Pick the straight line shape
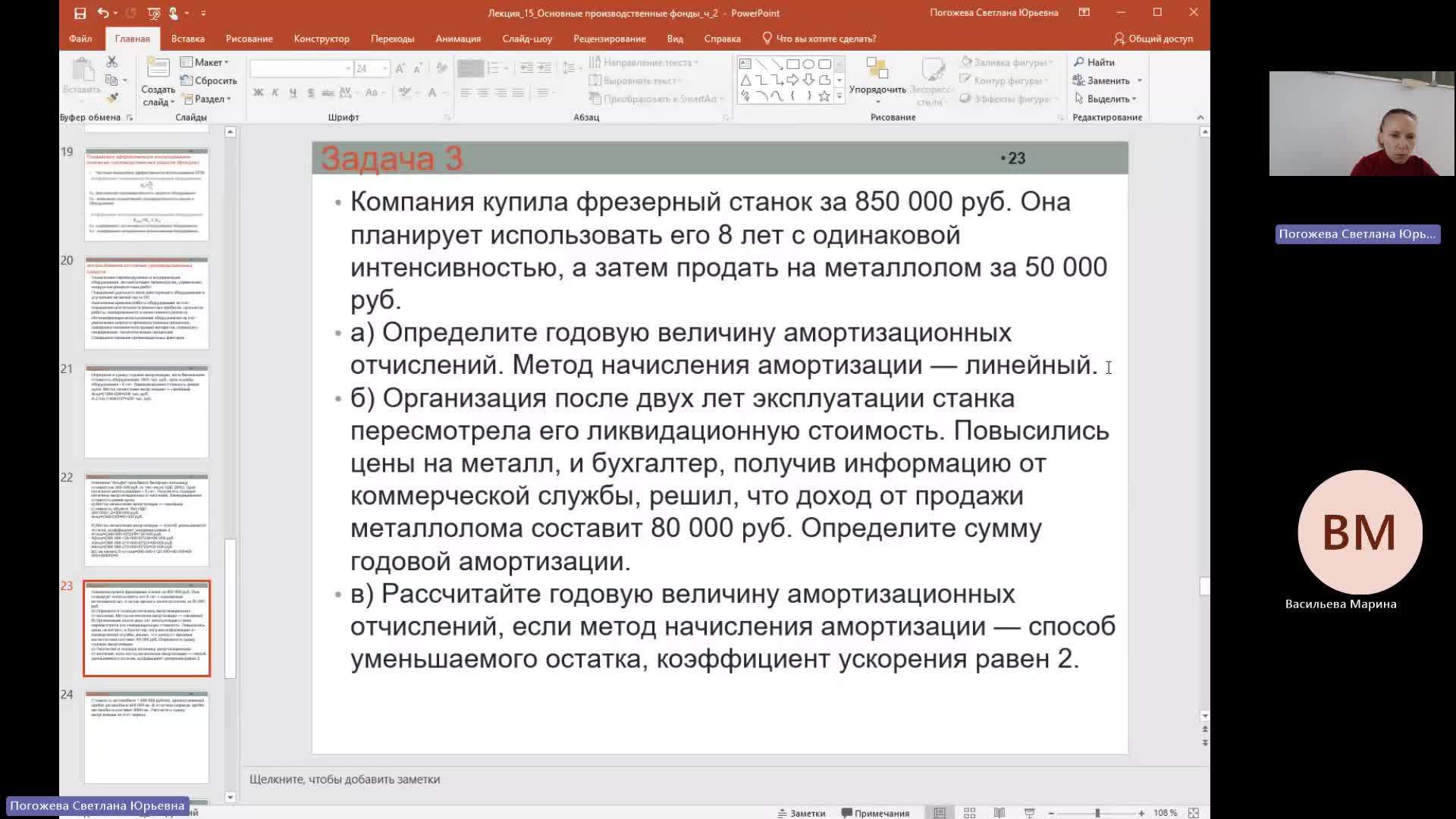The height and width of the screenshot is (819, 1456). coord(761,64)
